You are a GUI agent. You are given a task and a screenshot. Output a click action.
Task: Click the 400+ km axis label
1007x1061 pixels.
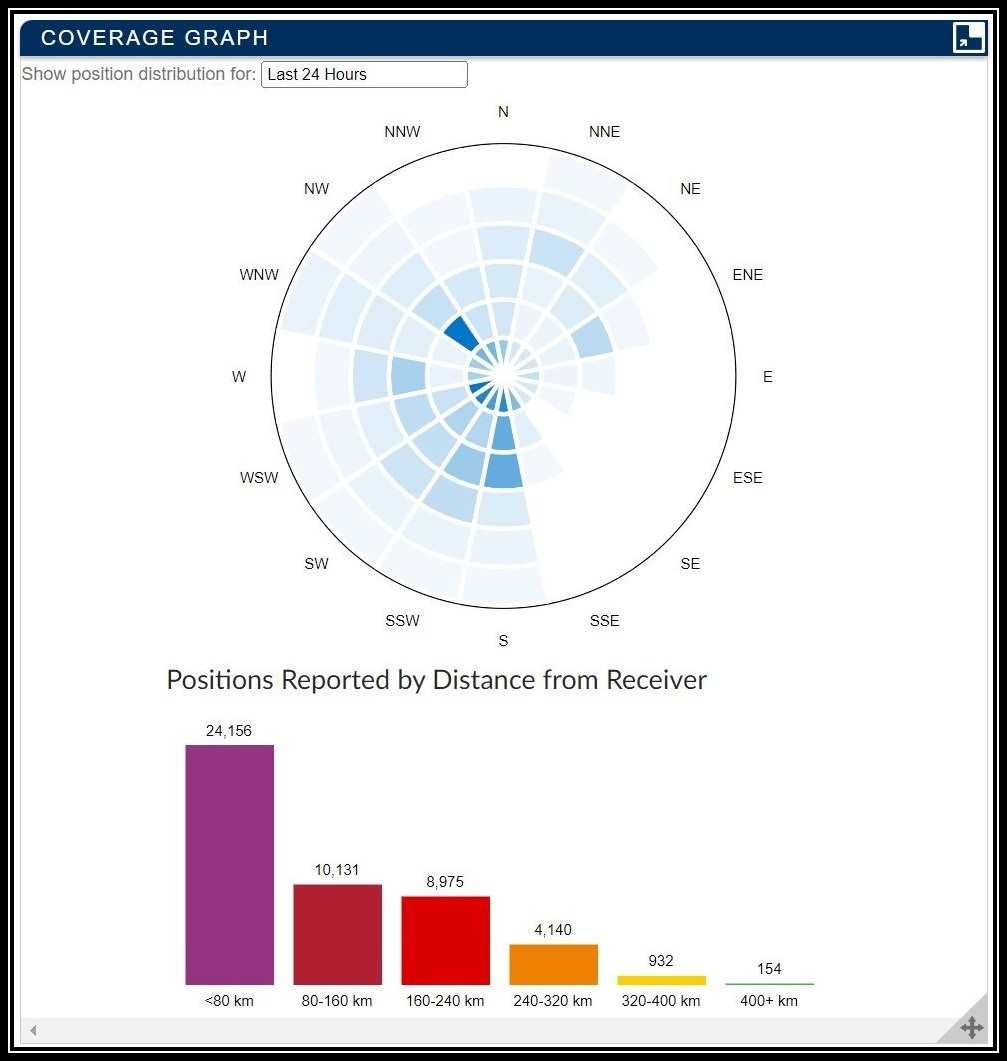coord(769,1001)
